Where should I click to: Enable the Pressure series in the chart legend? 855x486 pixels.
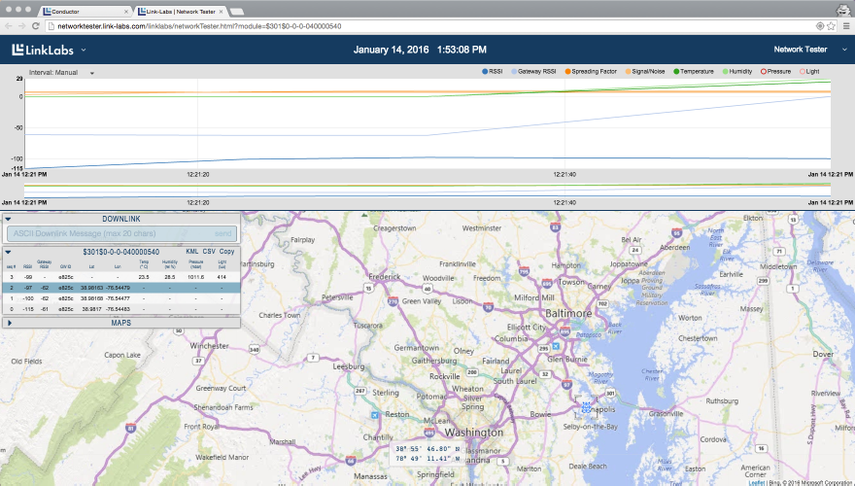[x=776, y=72]
